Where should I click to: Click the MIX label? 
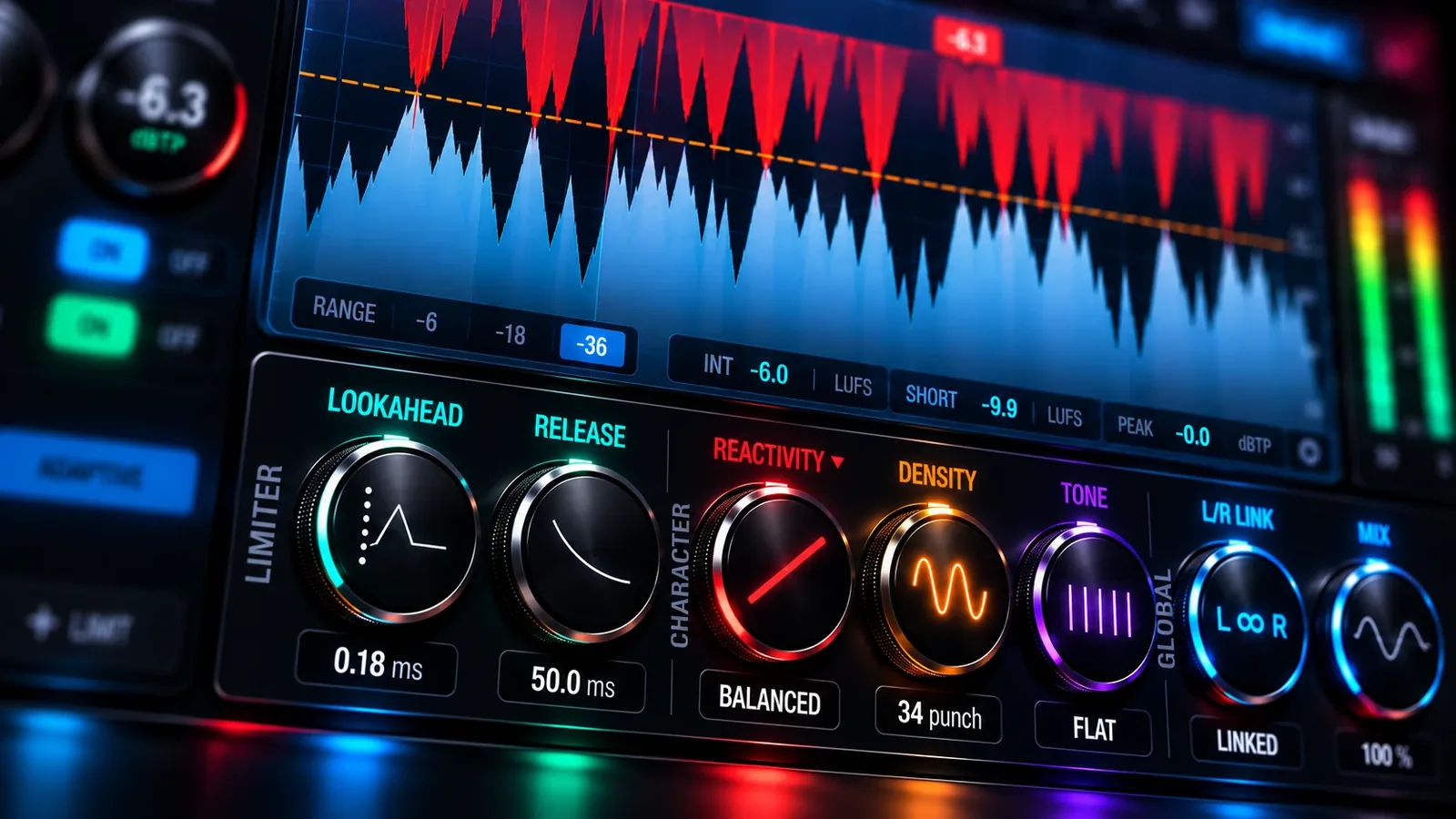coord(1374,534)
